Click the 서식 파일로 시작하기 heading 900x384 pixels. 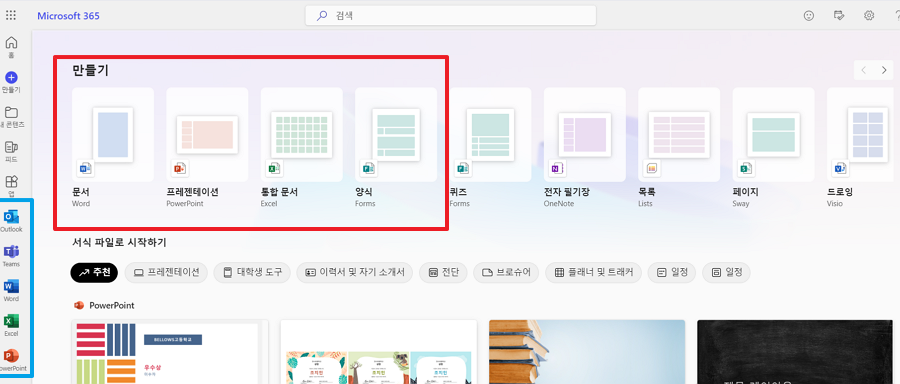119,242
